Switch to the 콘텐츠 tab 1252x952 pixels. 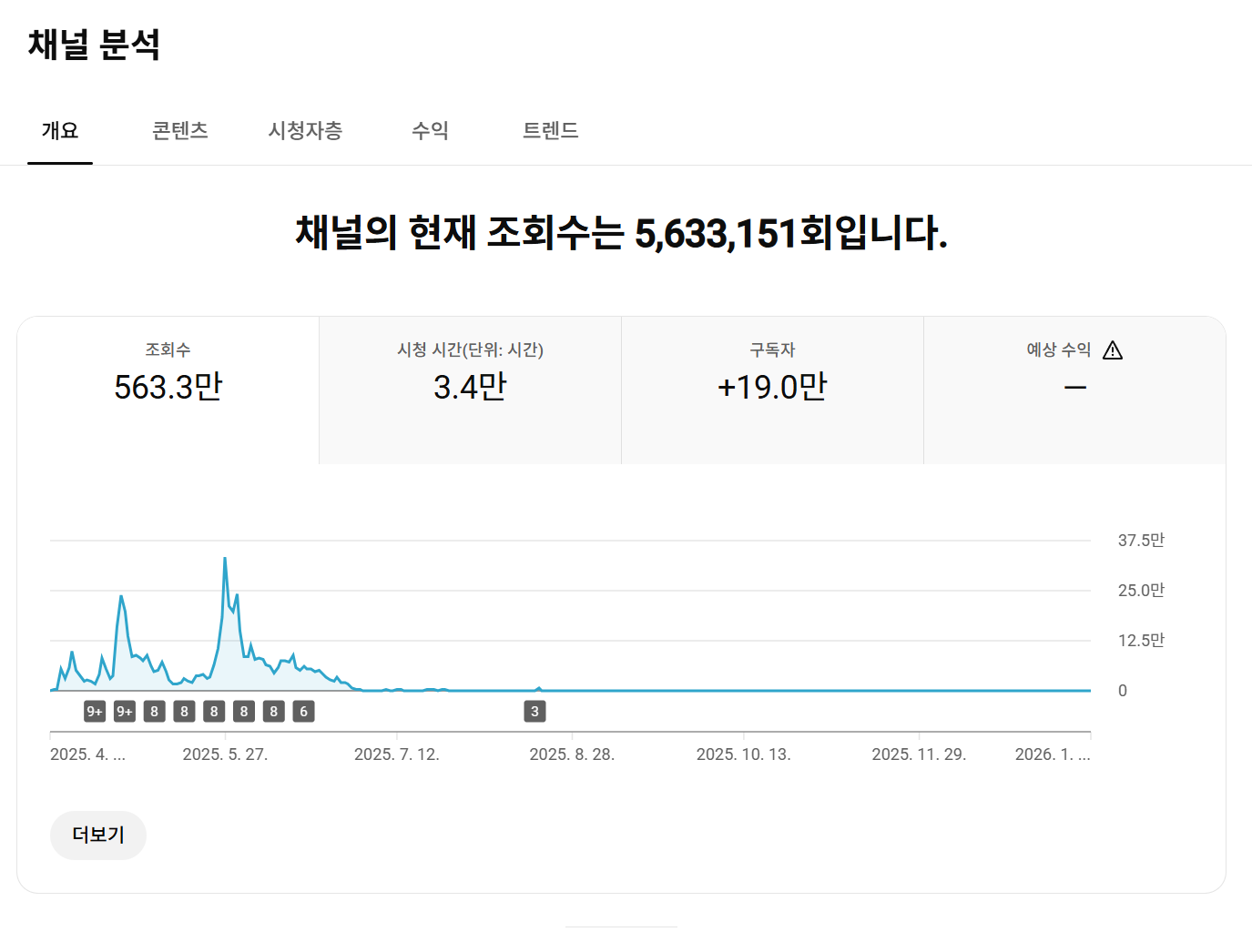179,131
